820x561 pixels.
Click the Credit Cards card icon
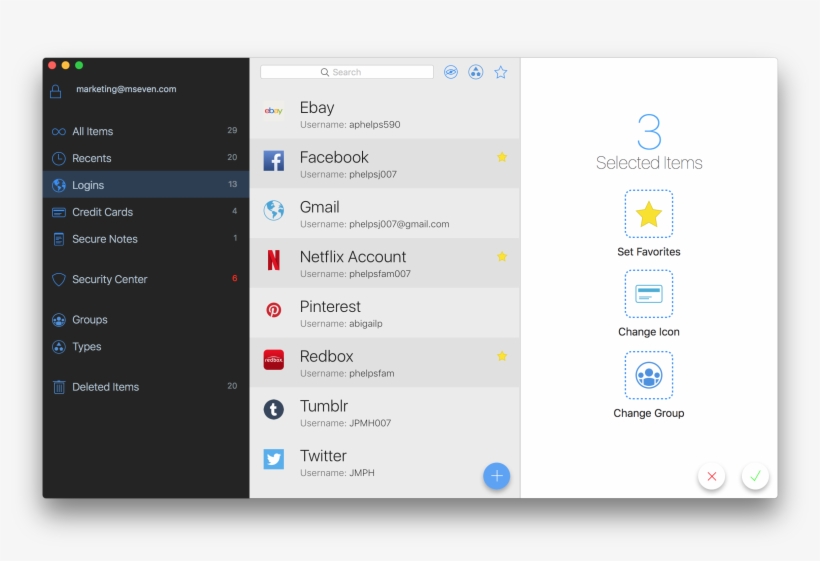point(59,212)
